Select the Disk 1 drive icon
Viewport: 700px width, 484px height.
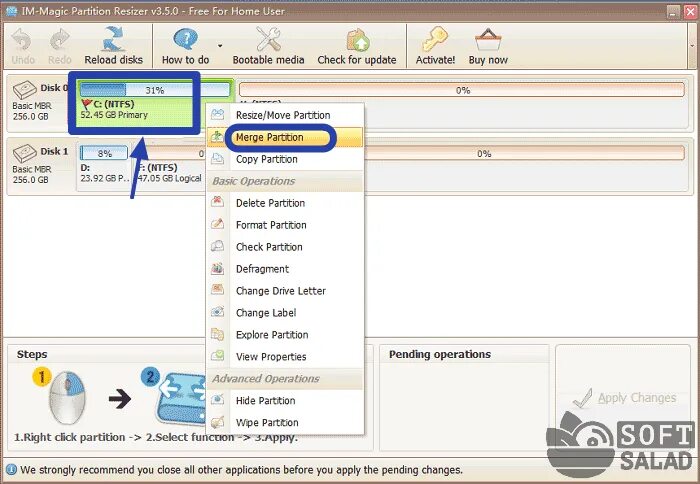[x=25, y=153]
